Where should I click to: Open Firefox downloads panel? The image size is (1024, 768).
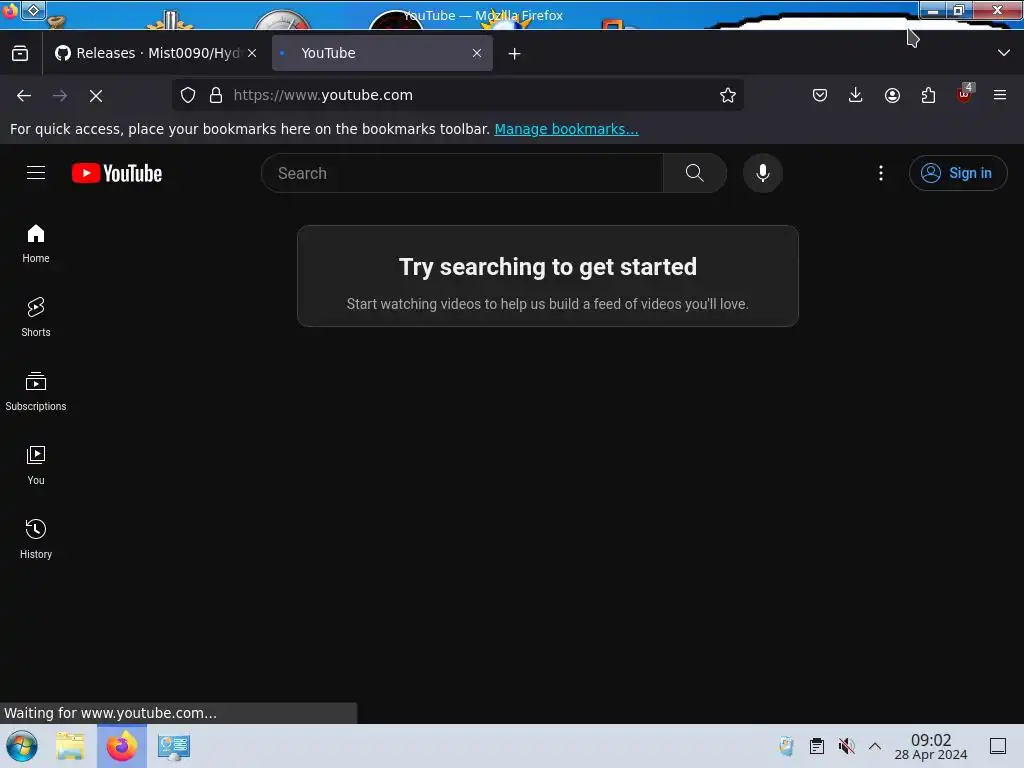[x=856, y=95]
